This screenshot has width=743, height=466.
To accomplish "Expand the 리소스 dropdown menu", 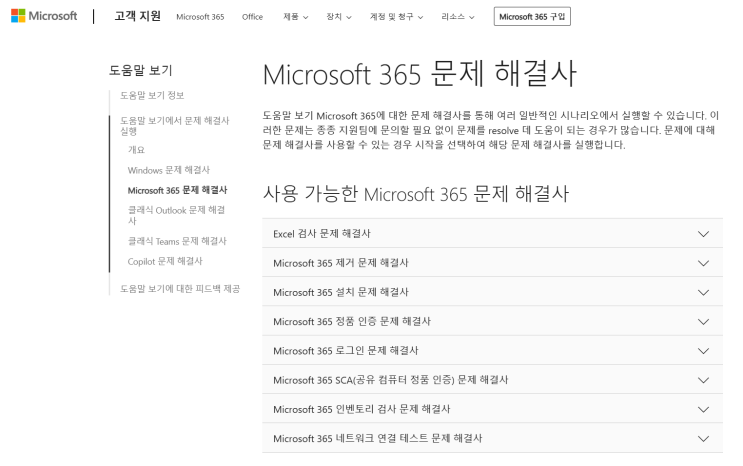I will [457, 17].
